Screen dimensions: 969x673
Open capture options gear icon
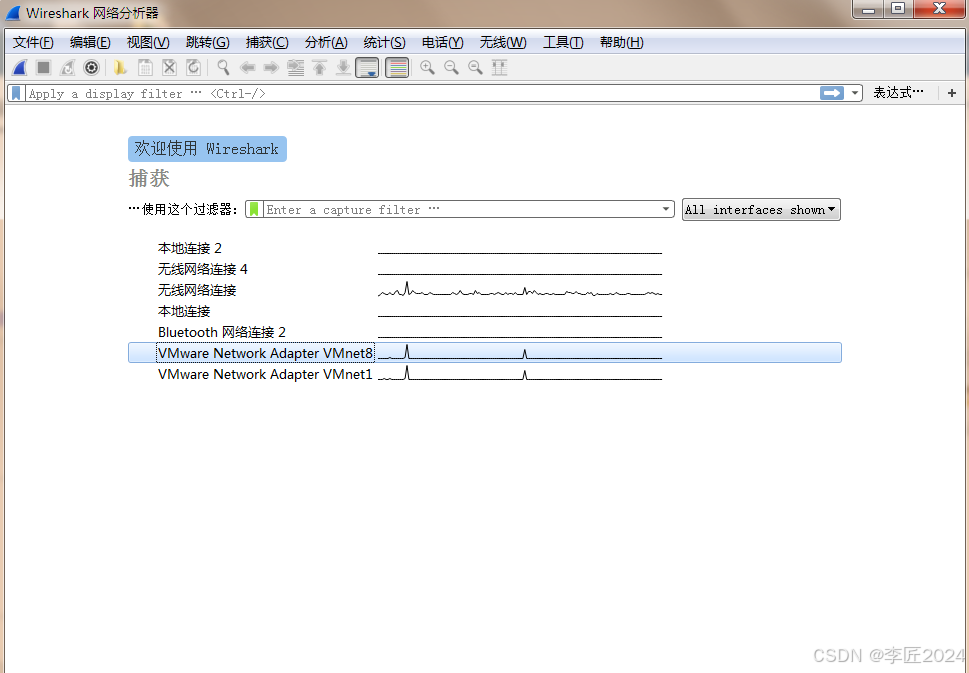click(91, 67)
